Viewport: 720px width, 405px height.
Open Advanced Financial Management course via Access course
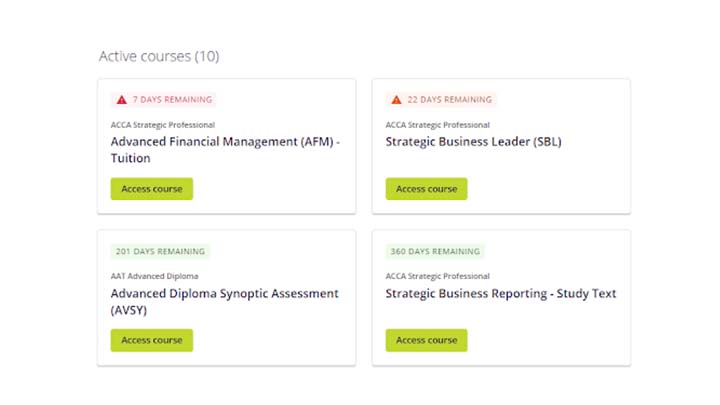(152, 189)
